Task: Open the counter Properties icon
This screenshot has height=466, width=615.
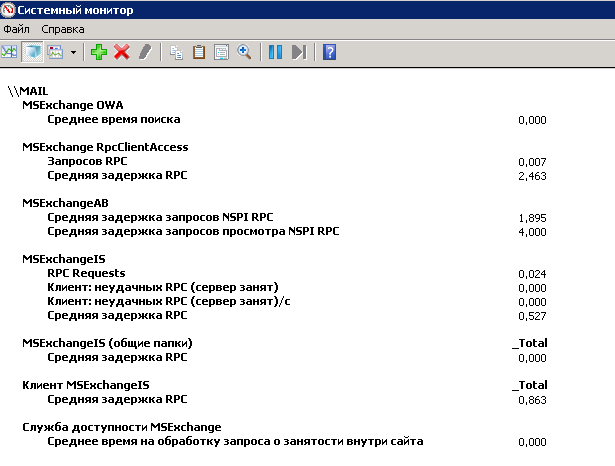Action: pyautogui.click(x=222, y=52)
